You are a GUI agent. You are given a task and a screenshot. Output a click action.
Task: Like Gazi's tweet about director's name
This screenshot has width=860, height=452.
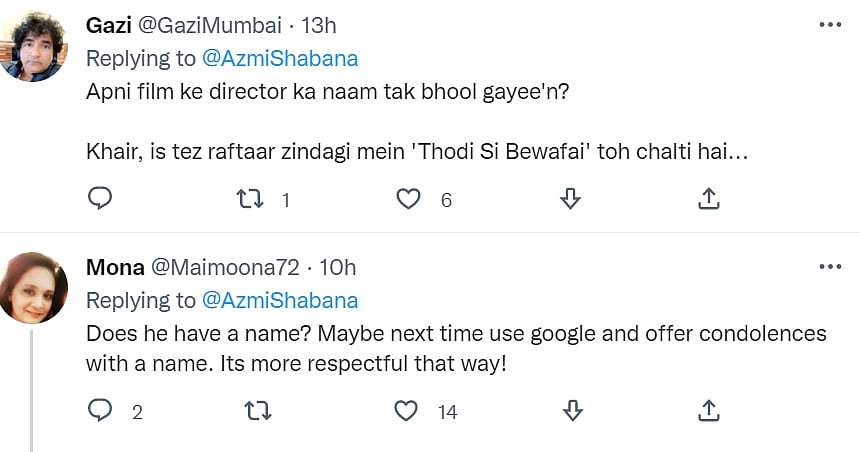(408, 199)
